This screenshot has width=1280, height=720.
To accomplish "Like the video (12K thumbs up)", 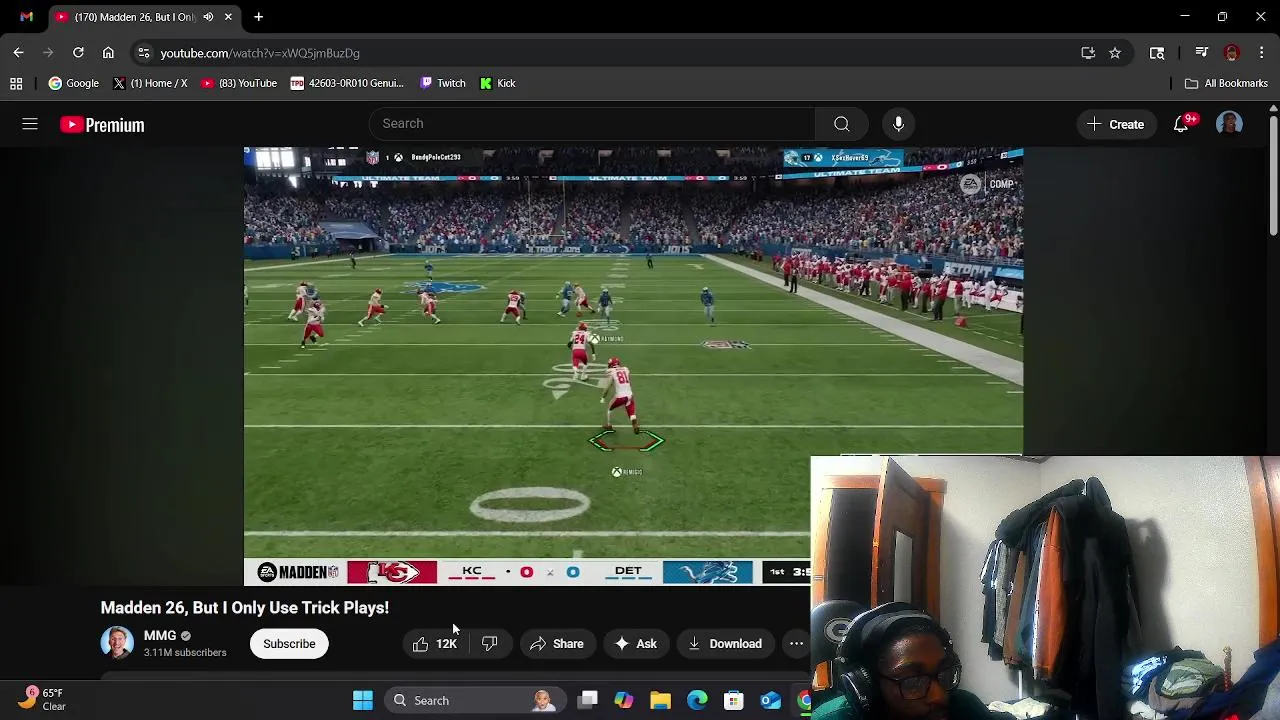I will pyautogui.click(x=435, y=644).
